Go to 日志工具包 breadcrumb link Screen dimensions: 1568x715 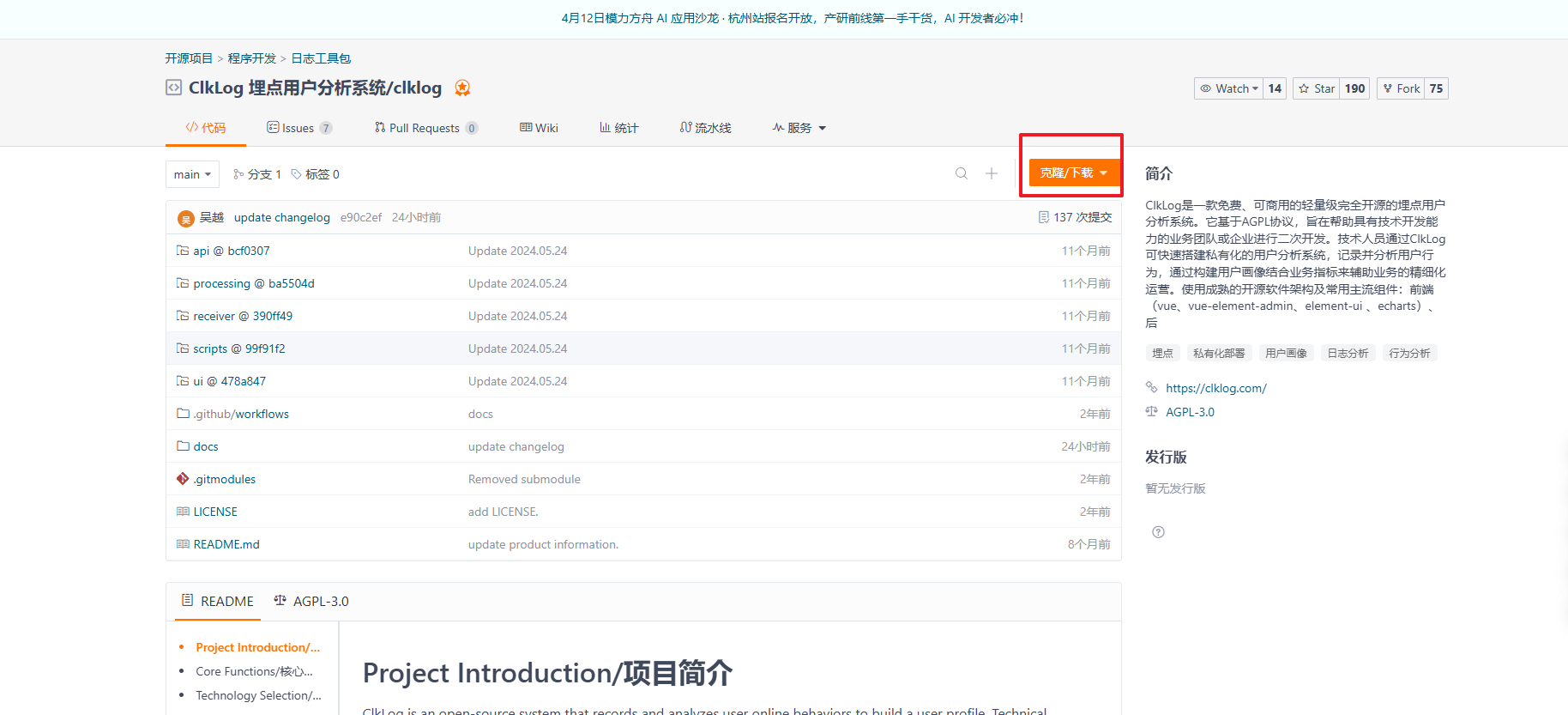[321, 58]
